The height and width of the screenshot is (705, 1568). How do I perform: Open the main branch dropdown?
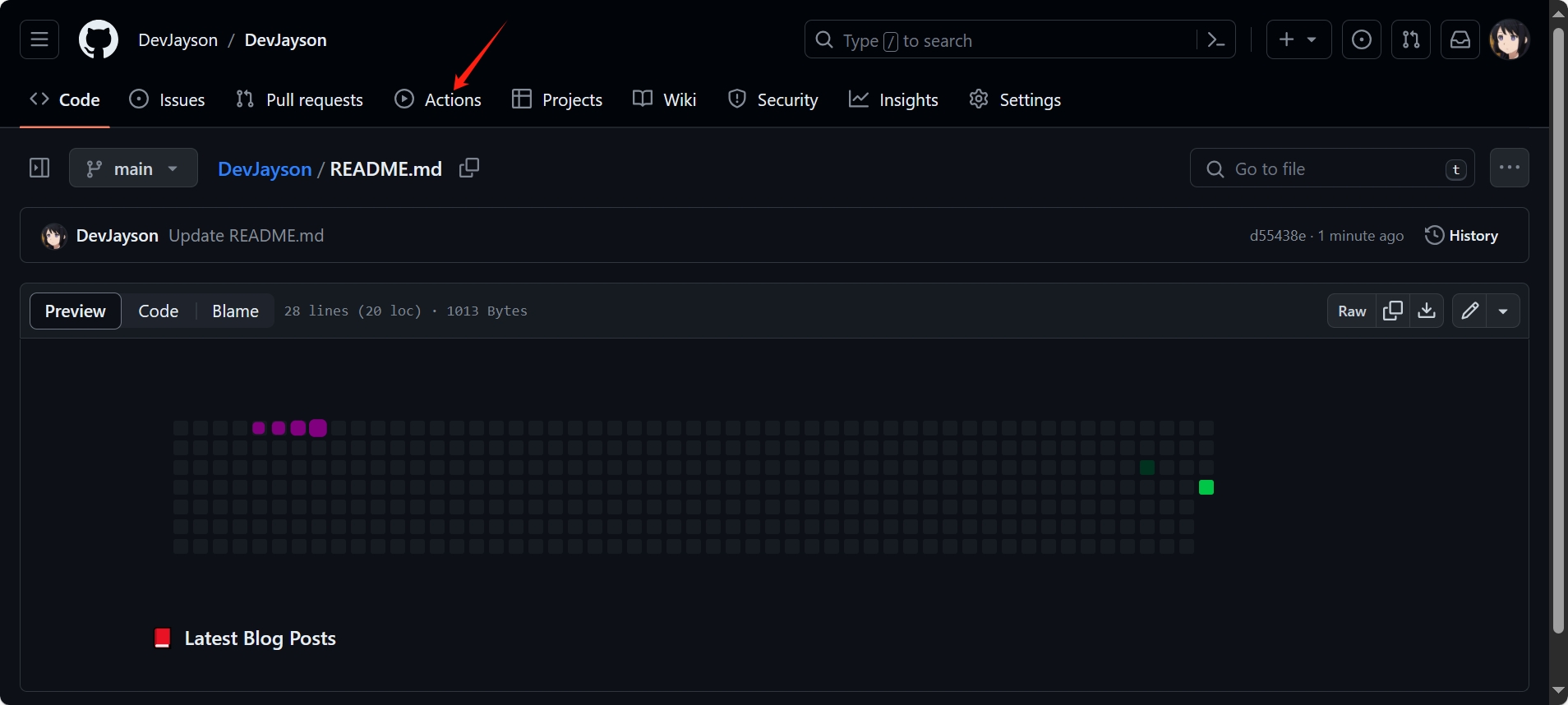point(133,168)
